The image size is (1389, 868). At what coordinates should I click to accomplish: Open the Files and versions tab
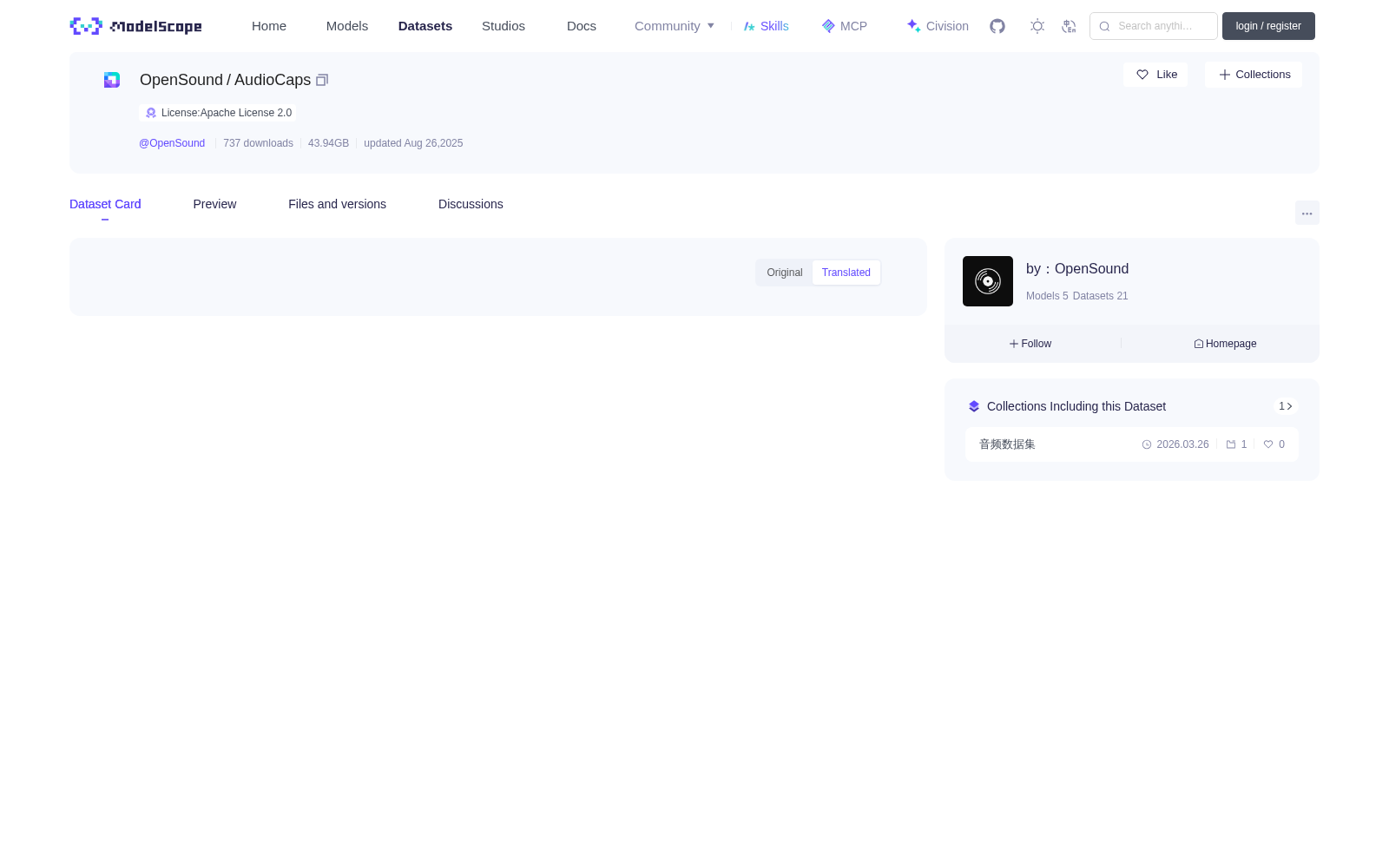(337, 204)
